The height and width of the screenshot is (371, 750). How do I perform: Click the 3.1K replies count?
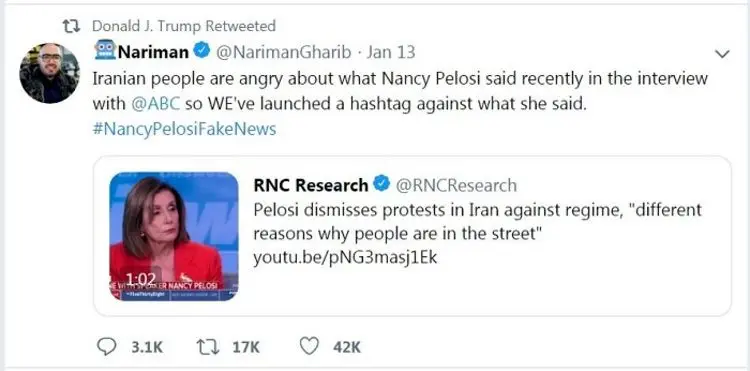point(147,347)
